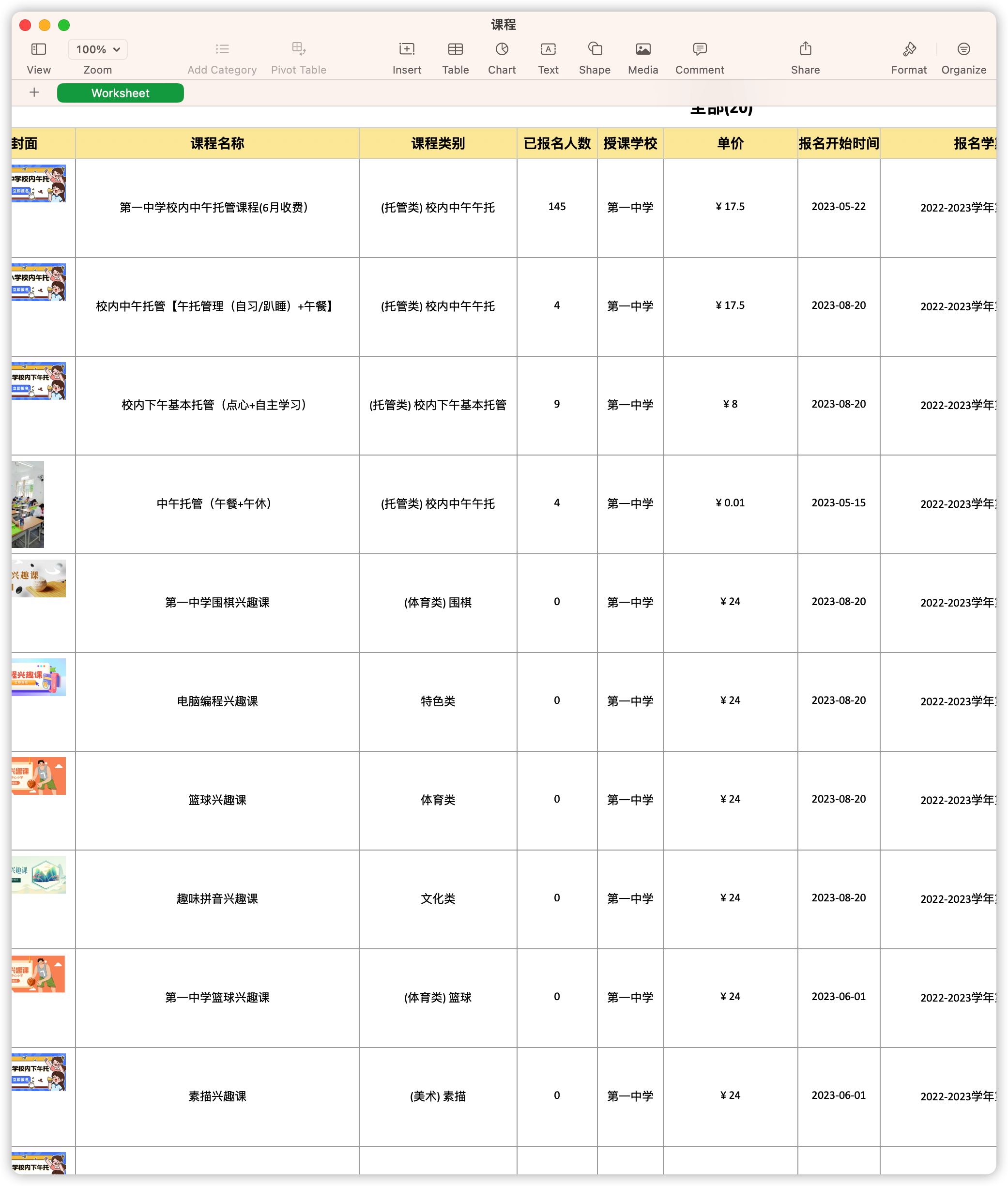1008x1186 pixels.
Task: Add a Text box
Action: coord(548,49)
